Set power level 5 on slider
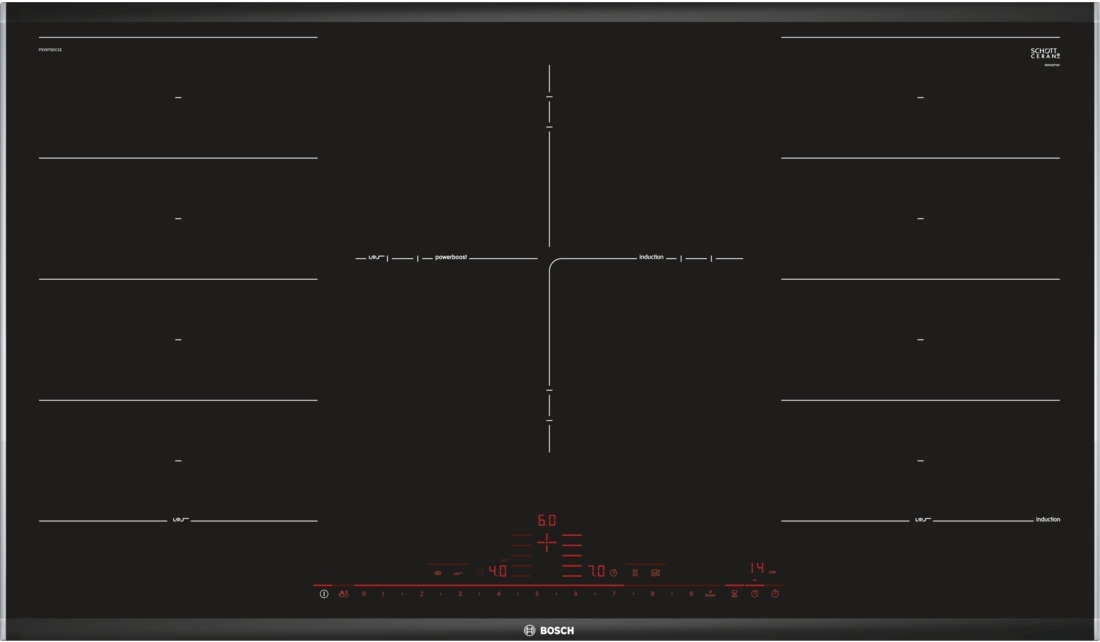This screenshot has height=642, width=1100. pos(536,595)
